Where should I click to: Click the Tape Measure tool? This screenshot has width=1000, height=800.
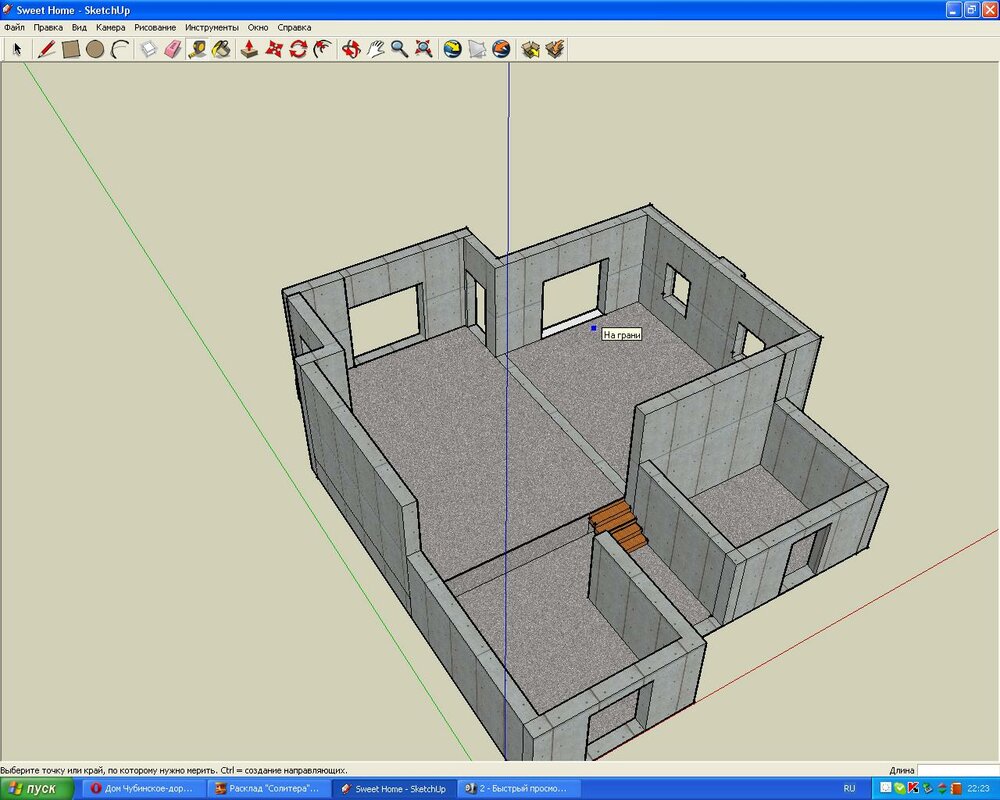(197, 49)
